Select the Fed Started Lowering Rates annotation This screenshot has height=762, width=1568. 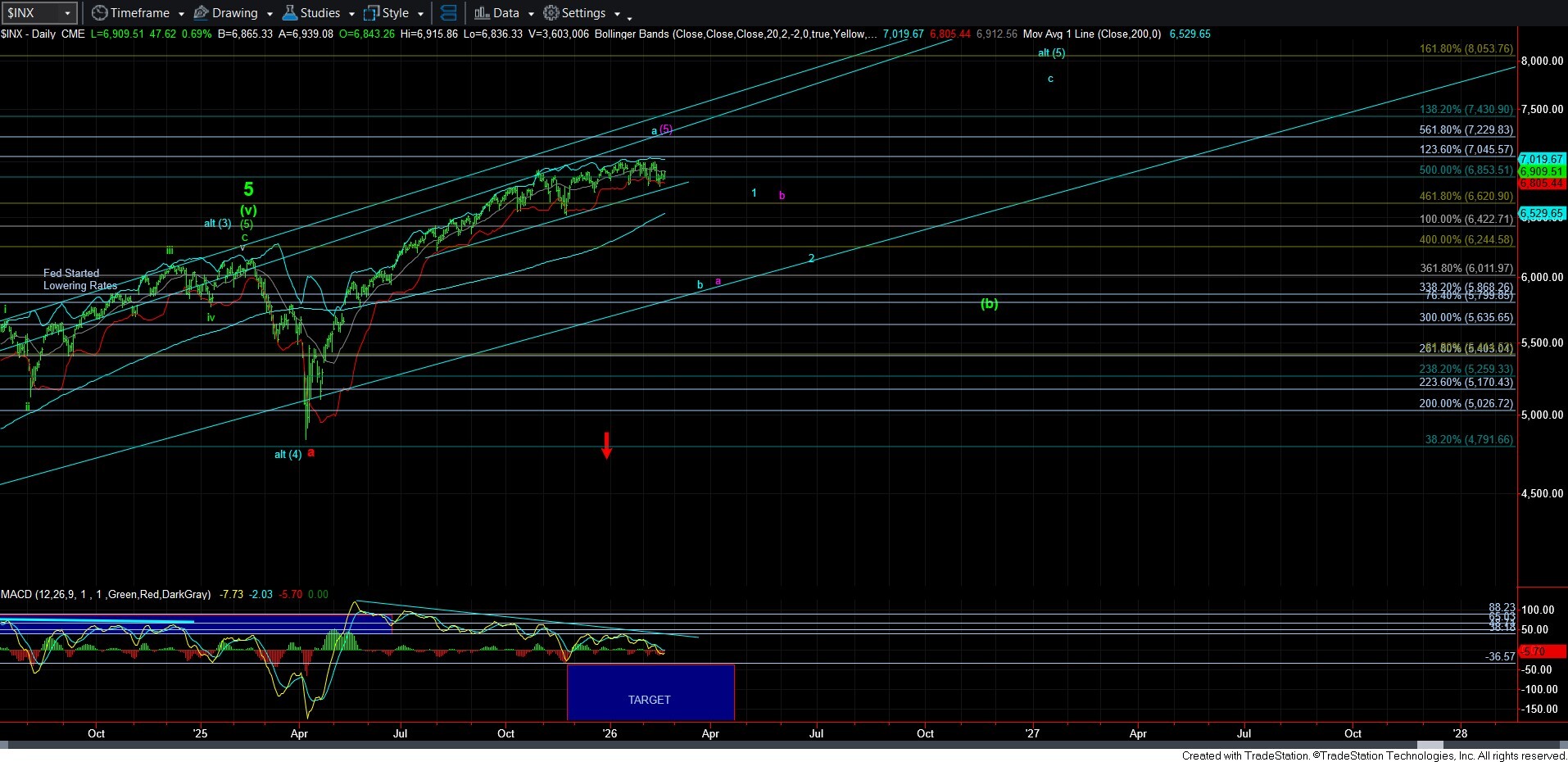79,279
